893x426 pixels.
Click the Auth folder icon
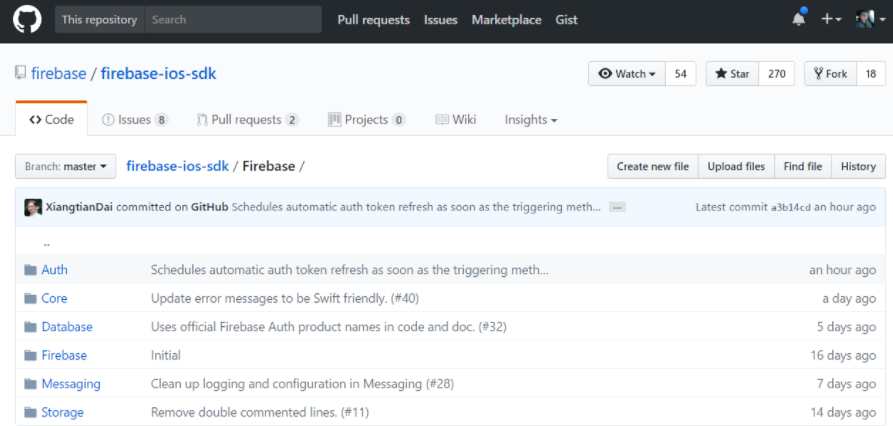pyautogui.click(x=27, y=270)
